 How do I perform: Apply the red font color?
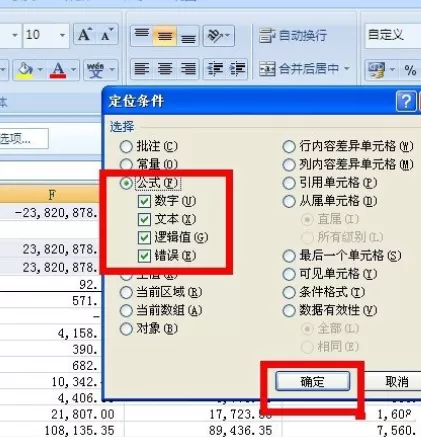pos(58,70)
